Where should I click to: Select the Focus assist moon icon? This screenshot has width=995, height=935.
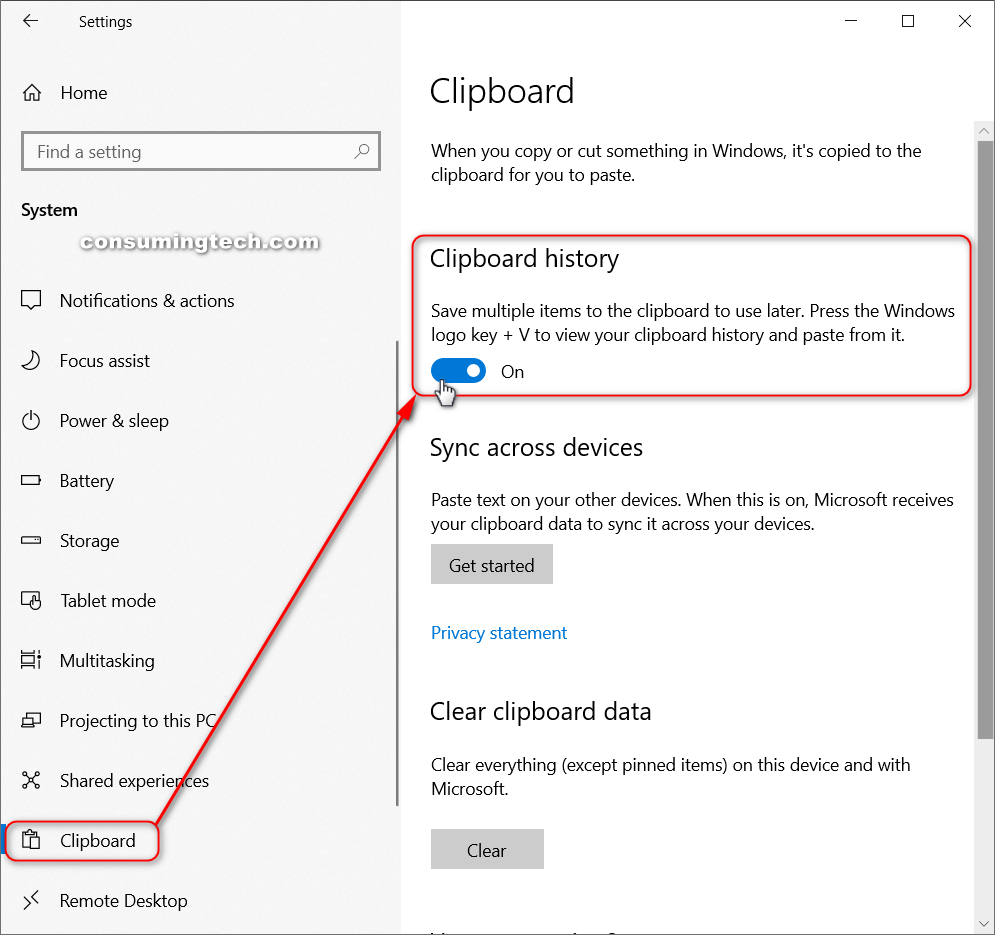(x=31, y=361)
